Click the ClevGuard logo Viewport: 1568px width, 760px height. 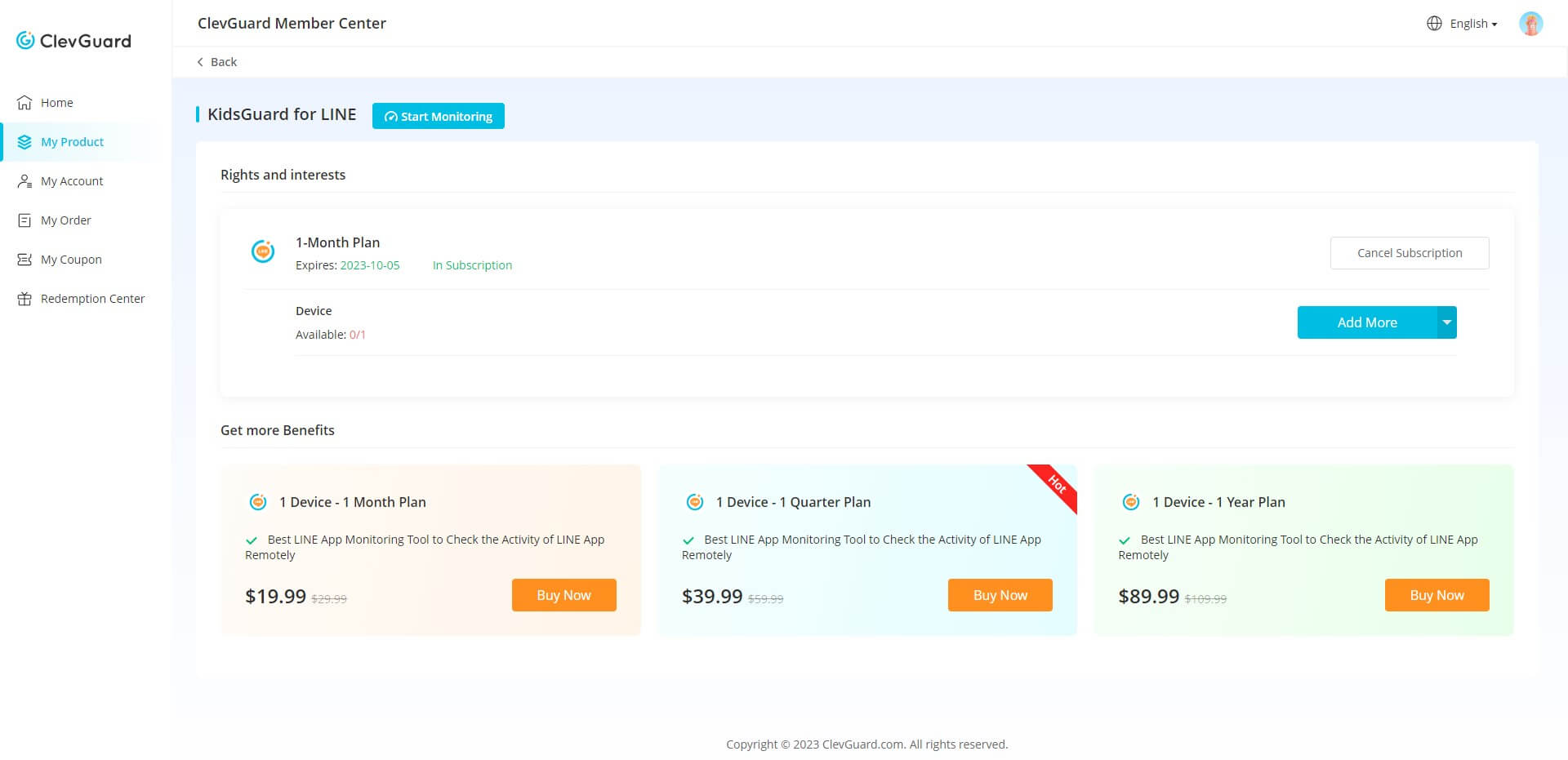73,40
